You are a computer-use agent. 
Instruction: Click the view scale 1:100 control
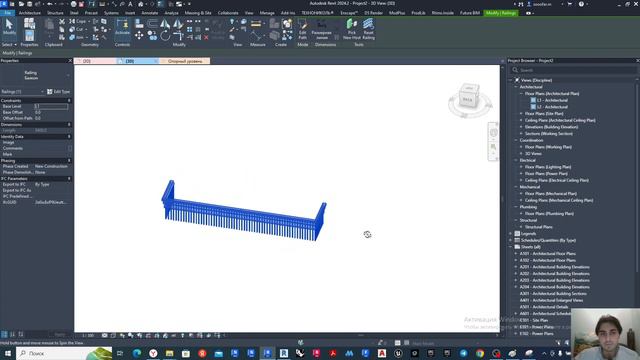pyautogui.click(x=88, y=336)
